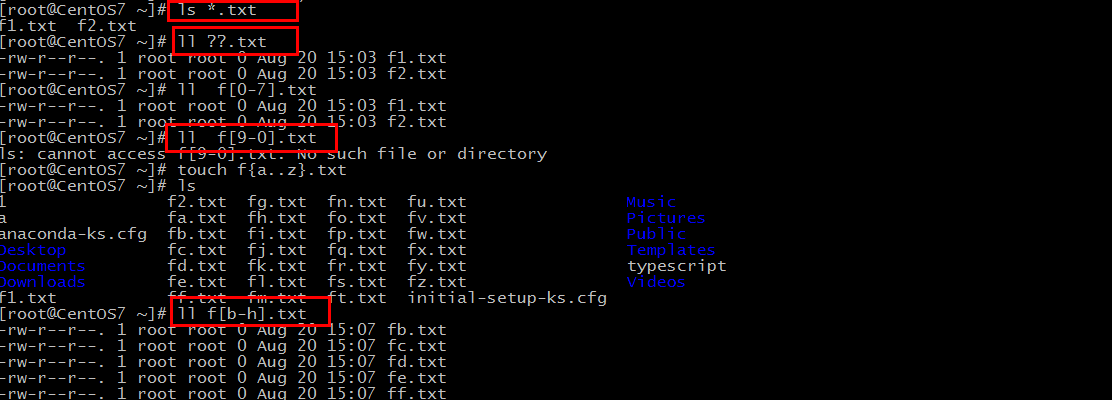Click the blue Documents directory entry
Image resolution: width=1112 pixels, height=400 pixels.
tap(43, 266)
